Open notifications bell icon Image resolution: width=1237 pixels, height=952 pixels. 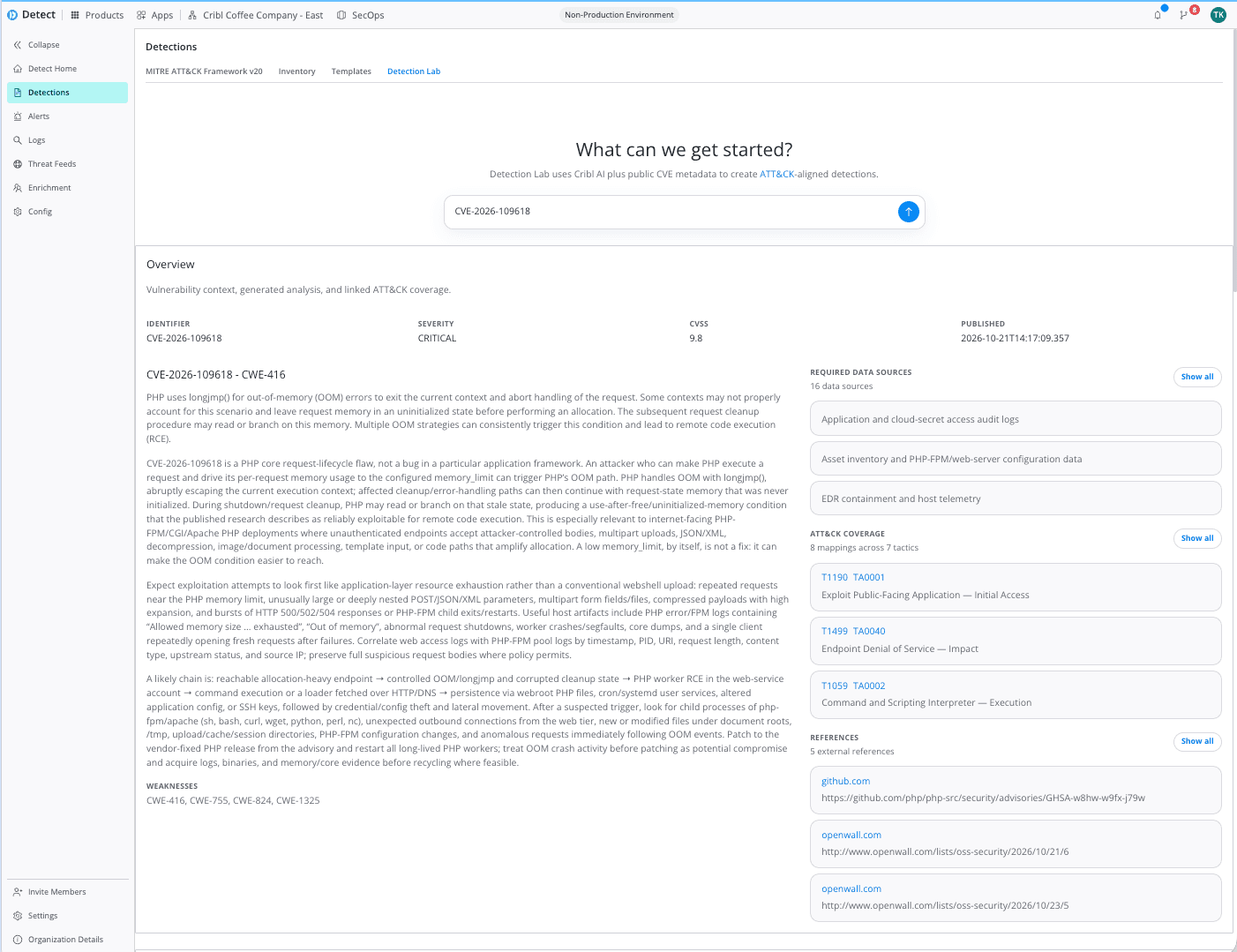(x=1158, y=15)
